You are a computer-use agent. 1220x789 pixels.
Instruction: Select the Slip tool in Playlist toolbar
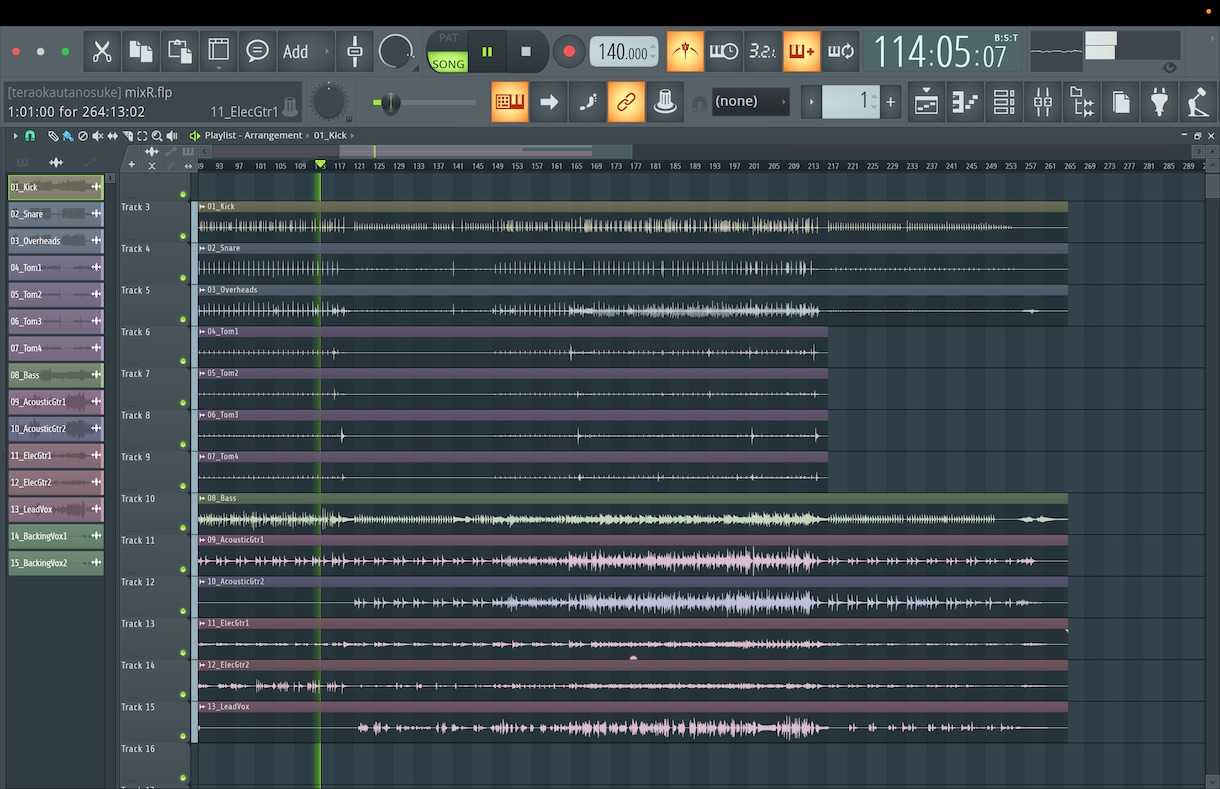(113, 135)
